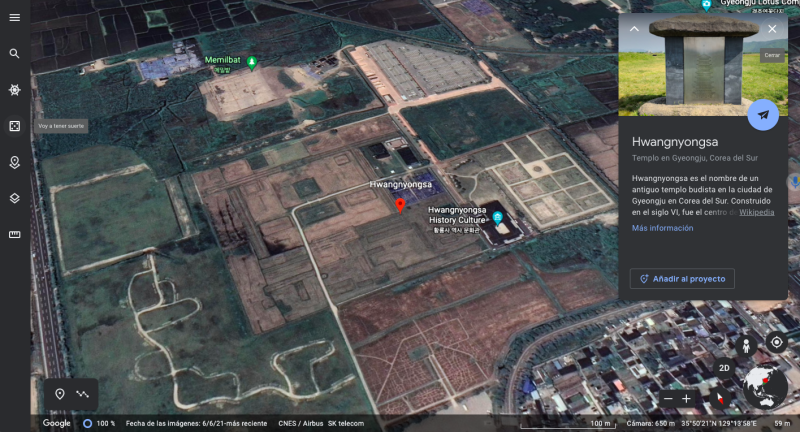Close the Hwangnyongsa knowledge card
Image resolution: width=800 pixels, height=432 pixels.
pos(772,29)
